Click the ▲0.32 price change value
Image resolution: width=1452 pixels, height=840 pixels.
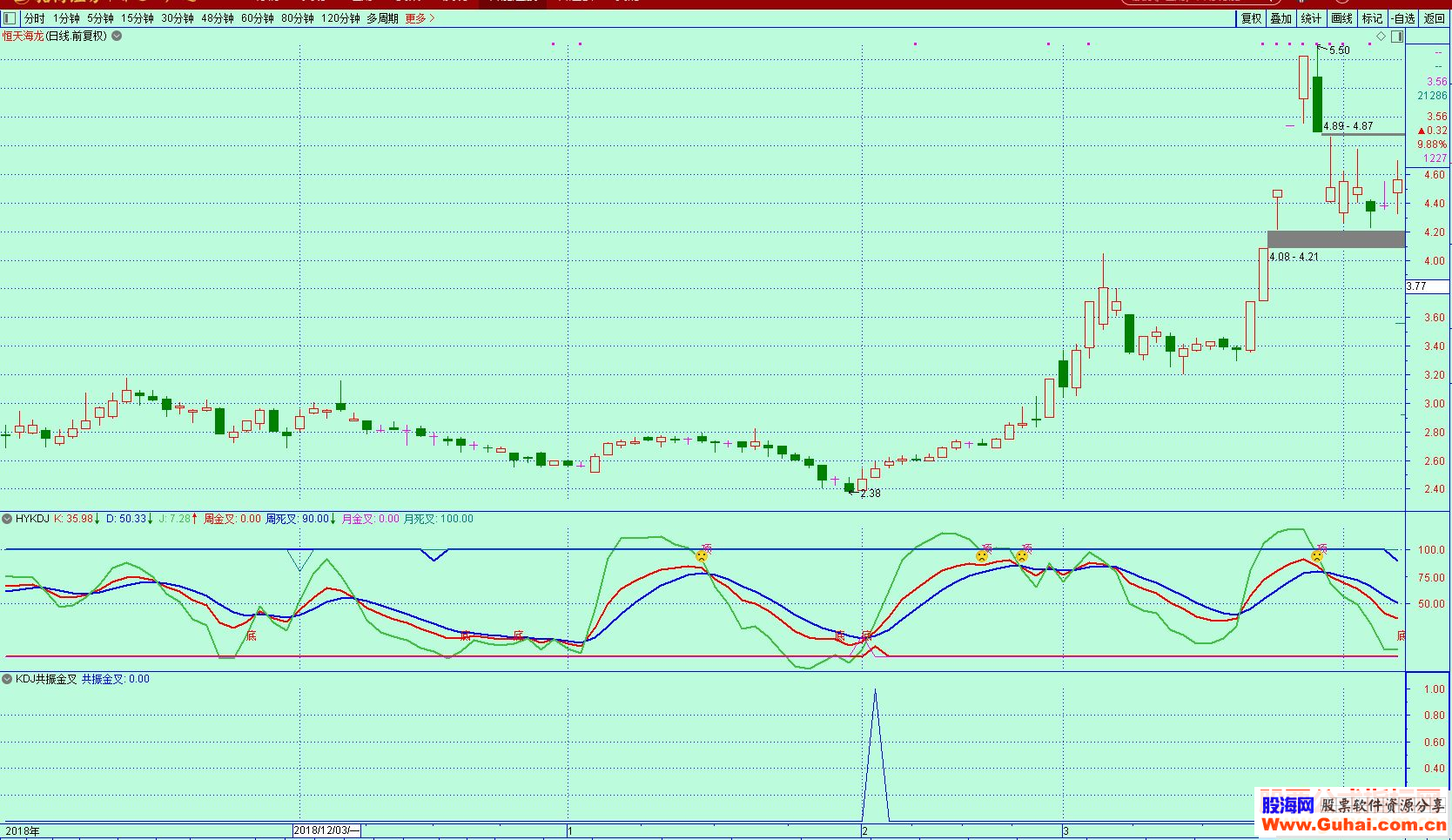point(1433,131)
